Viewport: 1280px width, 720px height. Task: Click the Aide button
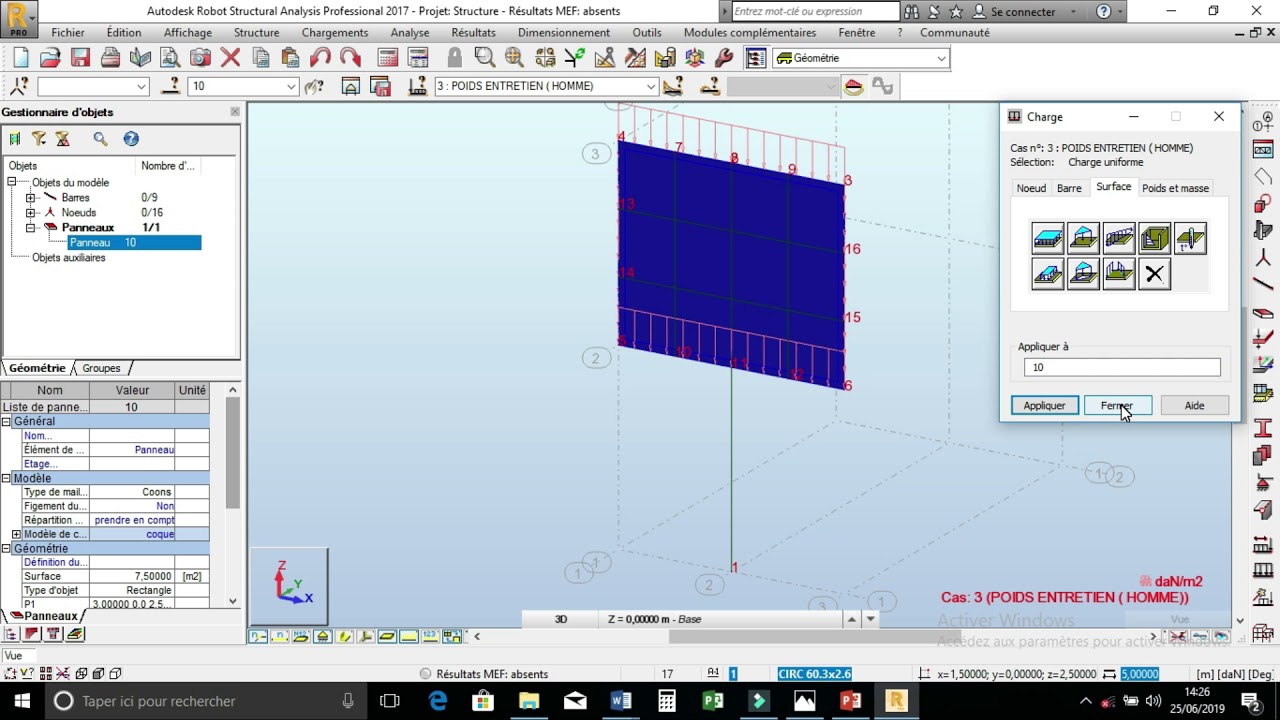[1194, 406]
